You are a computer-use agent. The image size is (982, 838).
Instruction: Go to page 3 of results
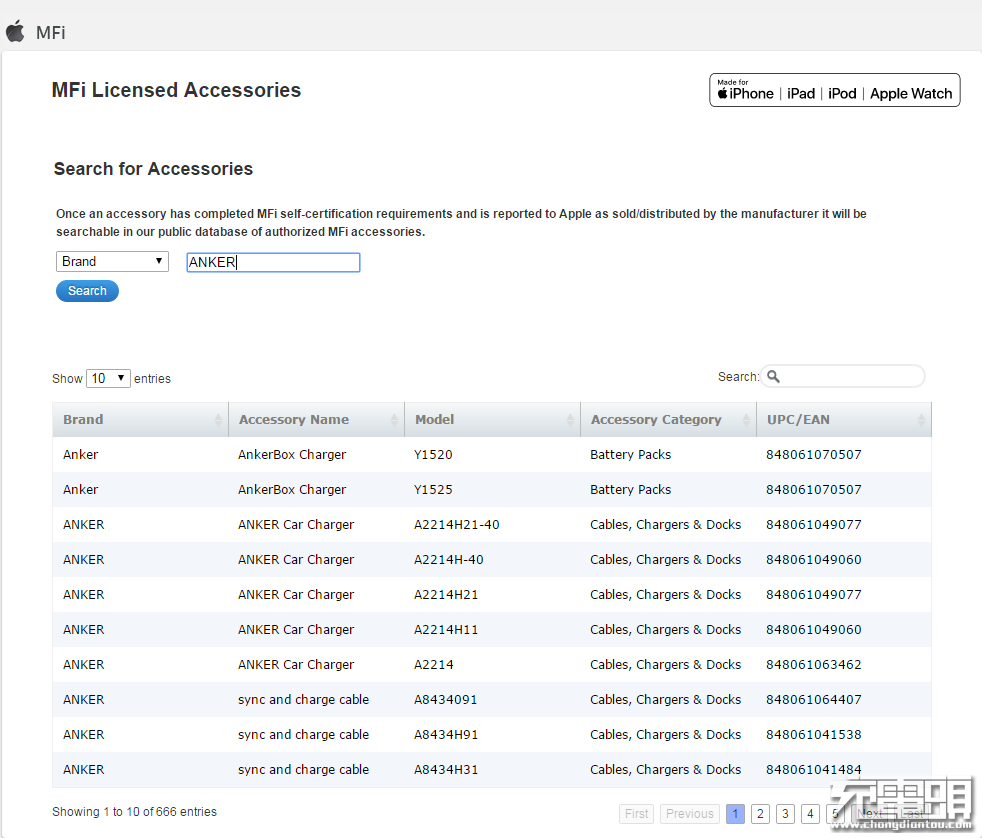pyautogui.click(x=785, y=814)
